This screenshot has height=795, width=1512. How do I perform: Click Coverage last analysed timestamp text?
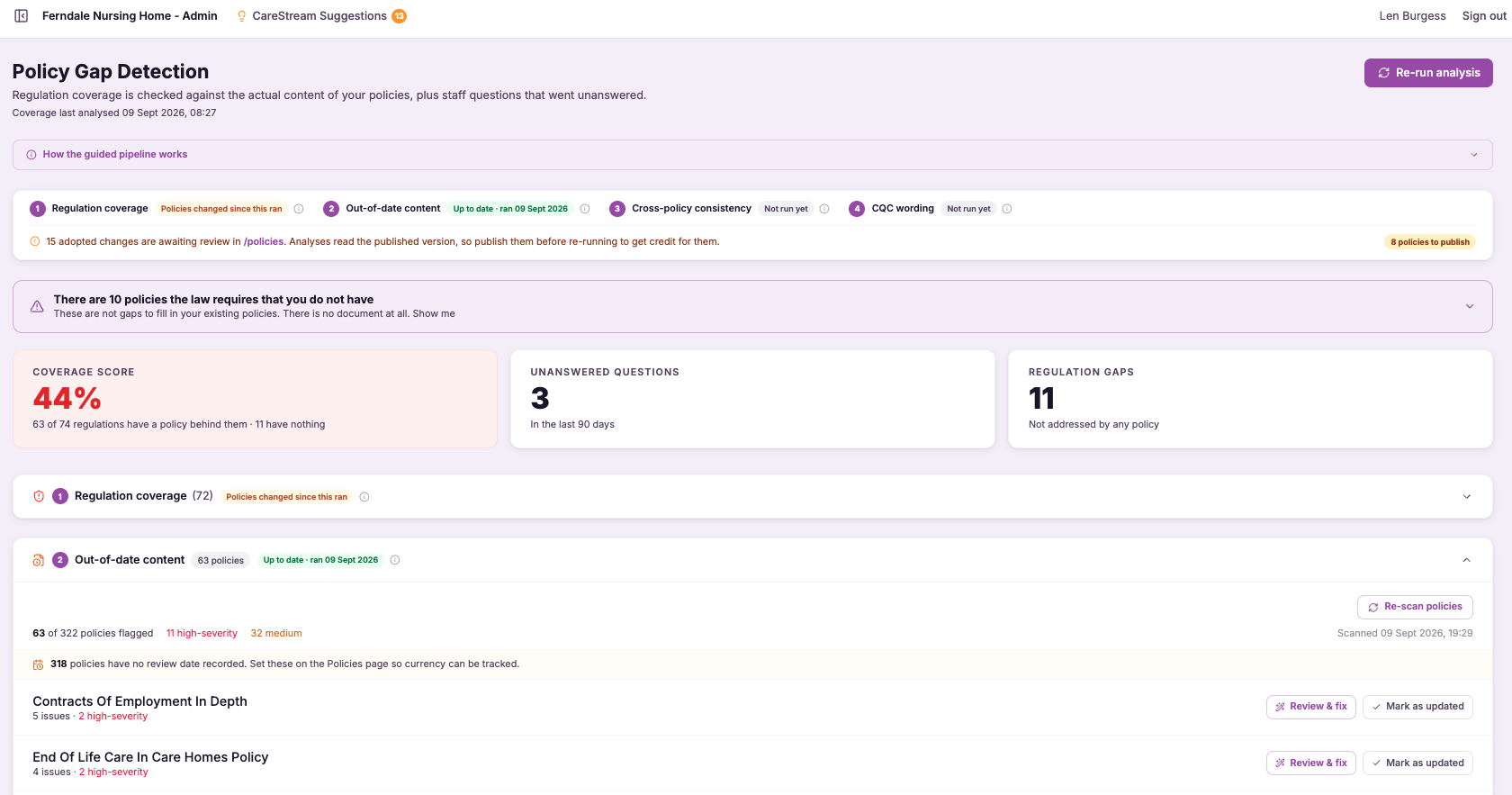(x=114, y=113)
